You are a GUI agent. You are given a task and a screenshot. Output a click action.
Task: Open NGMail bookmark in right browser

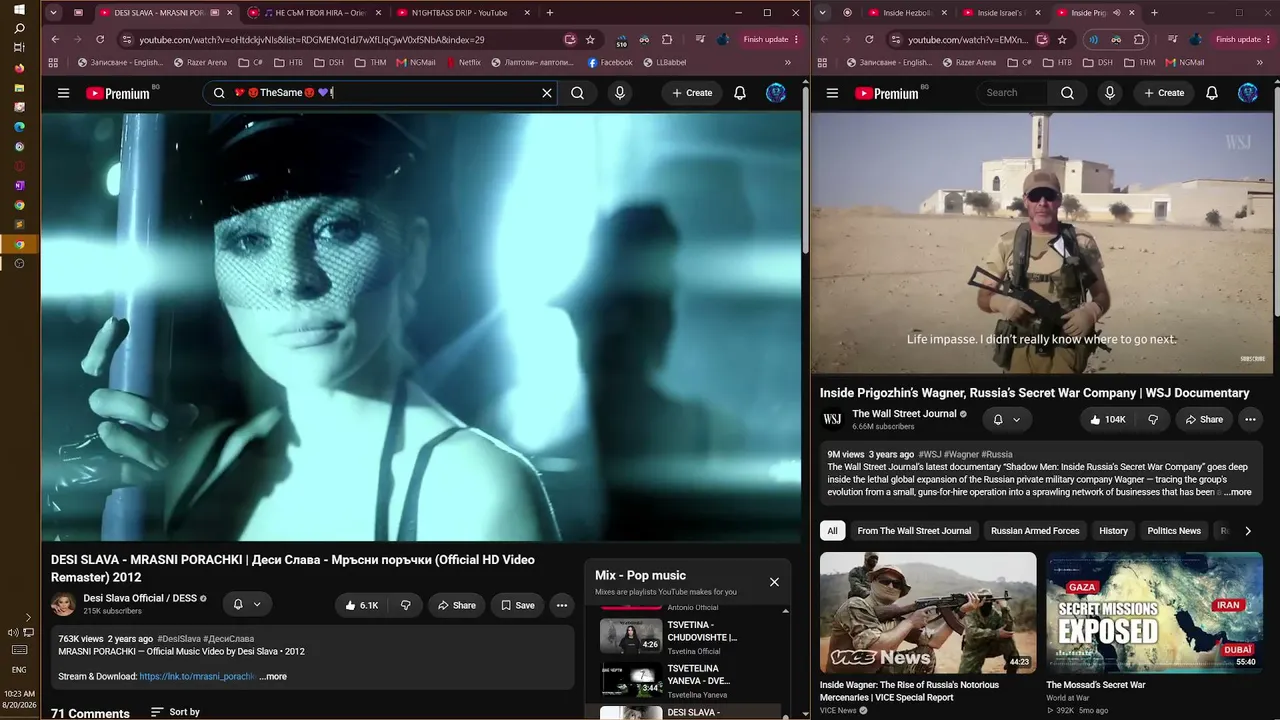[x=1185, y=62]
